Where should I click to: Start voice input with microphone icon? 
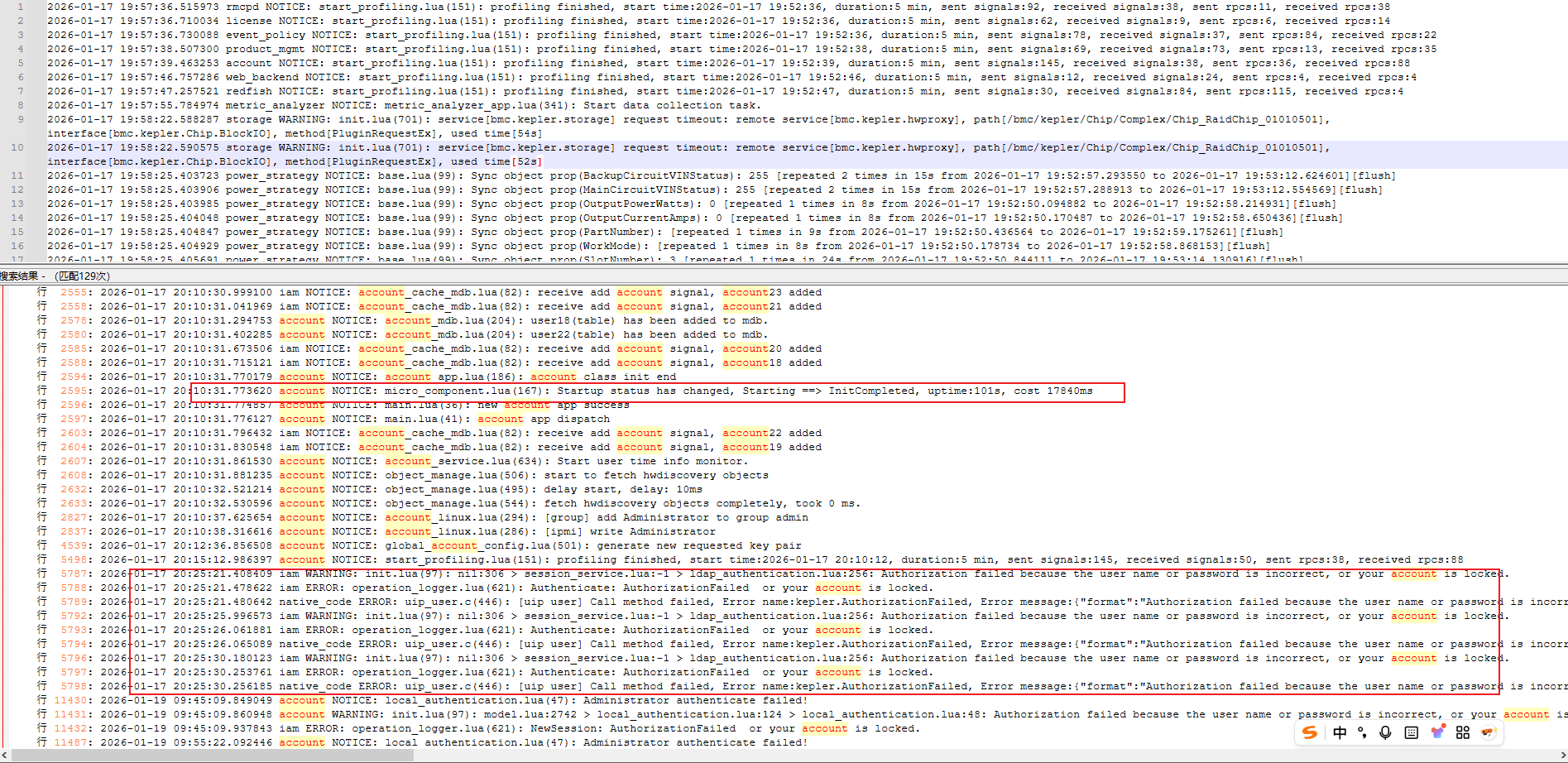pyautogui.click(x=1385, y=732)
